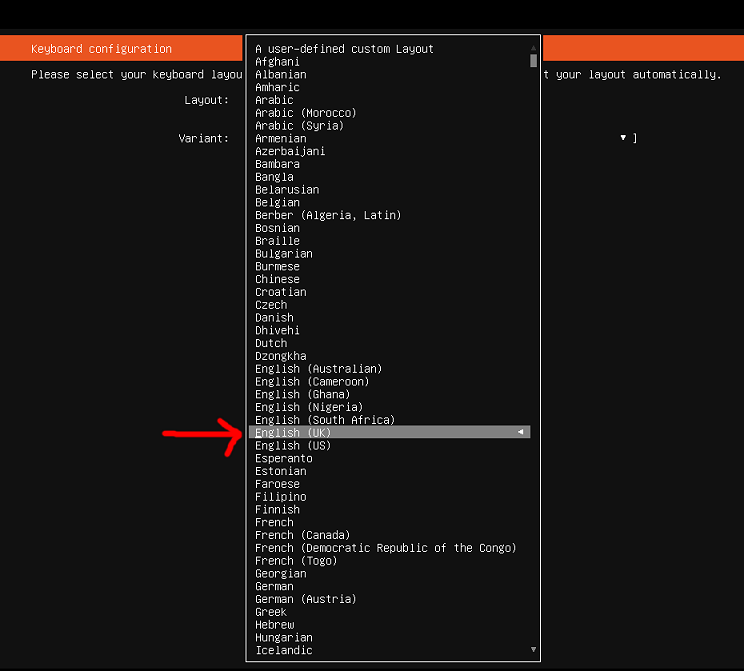Select French (Democratic Republic of the Congo)
The image size is (744, 671).
[385, 548]
